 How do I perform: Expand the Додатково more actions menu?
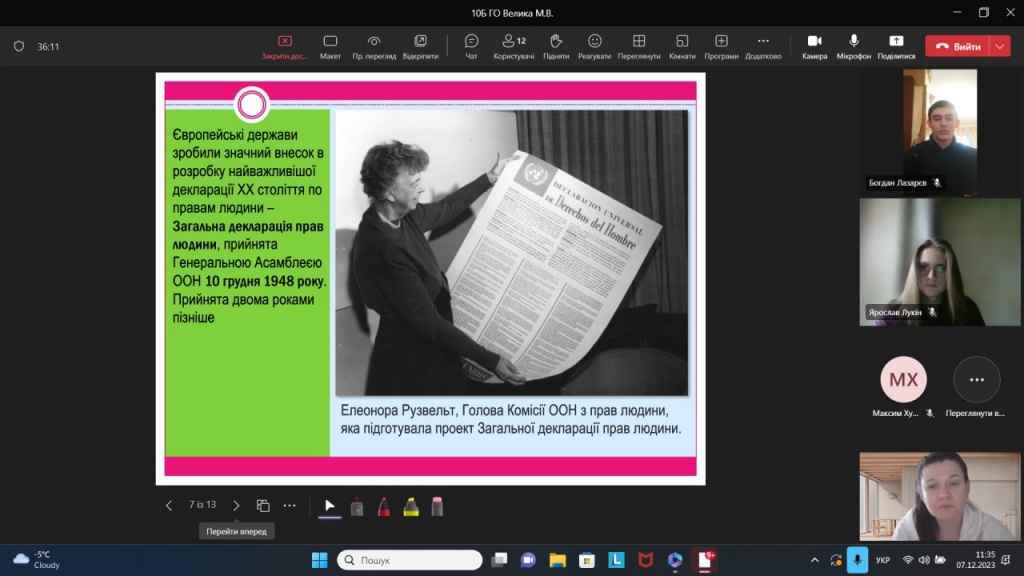[763, 46]
